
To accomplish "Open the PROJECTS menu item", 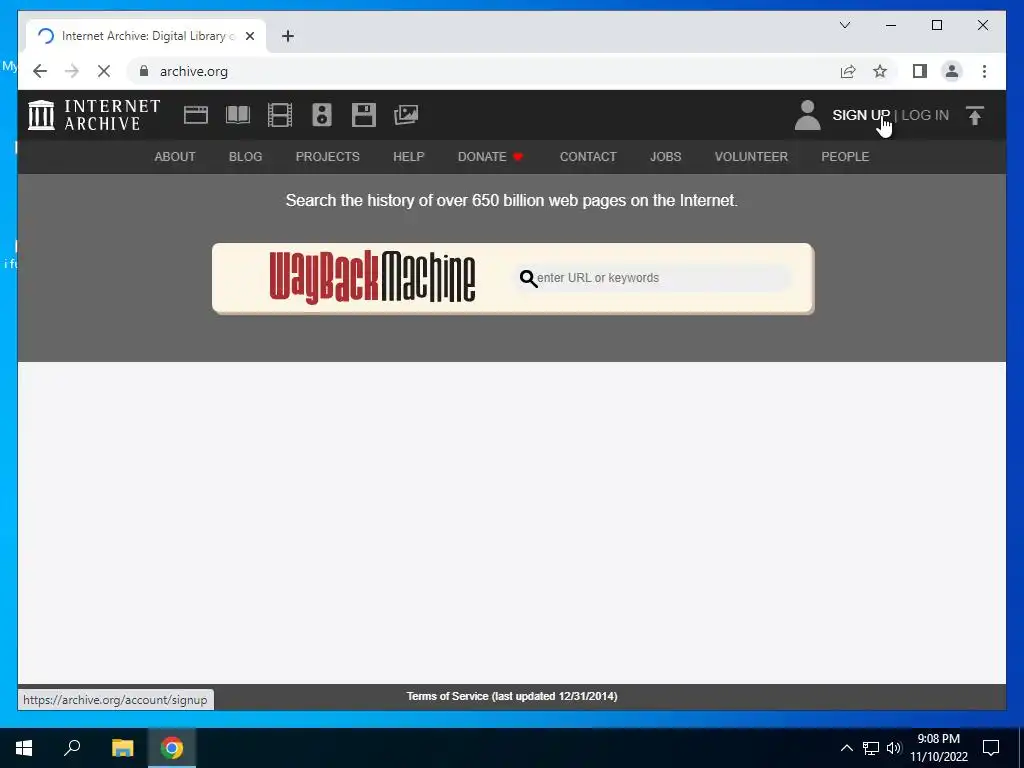I will coord(327,157).
